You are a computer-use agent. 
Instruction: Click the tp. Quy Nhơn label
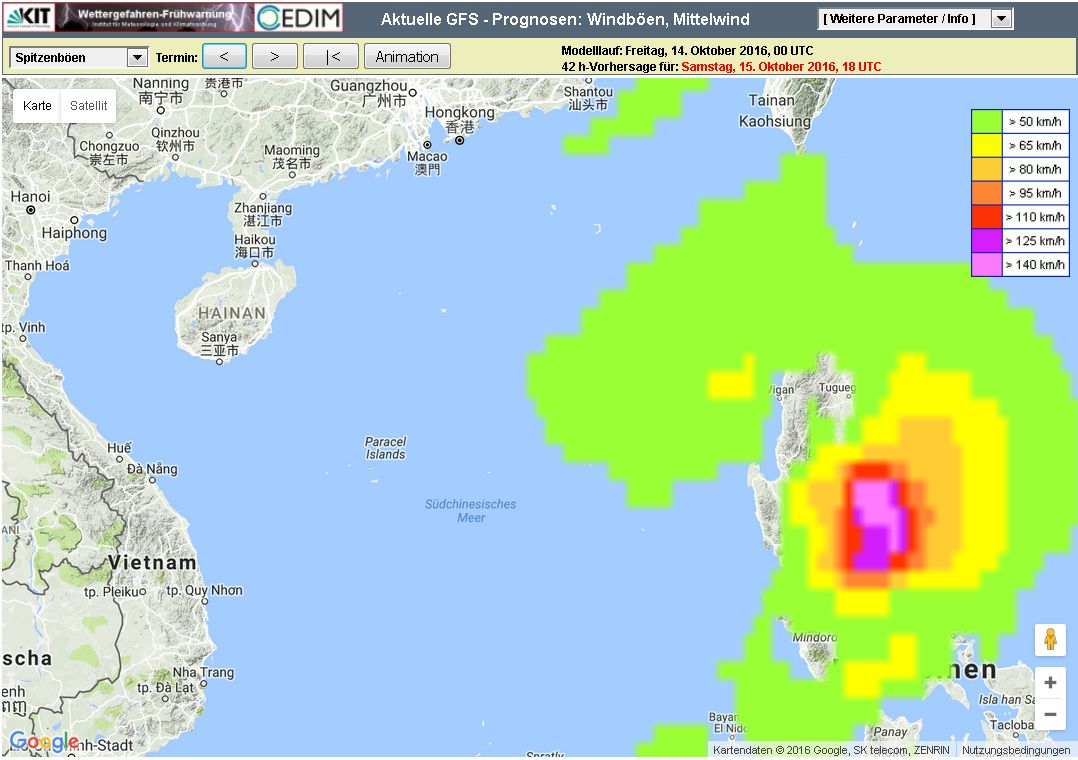[204, 590]
